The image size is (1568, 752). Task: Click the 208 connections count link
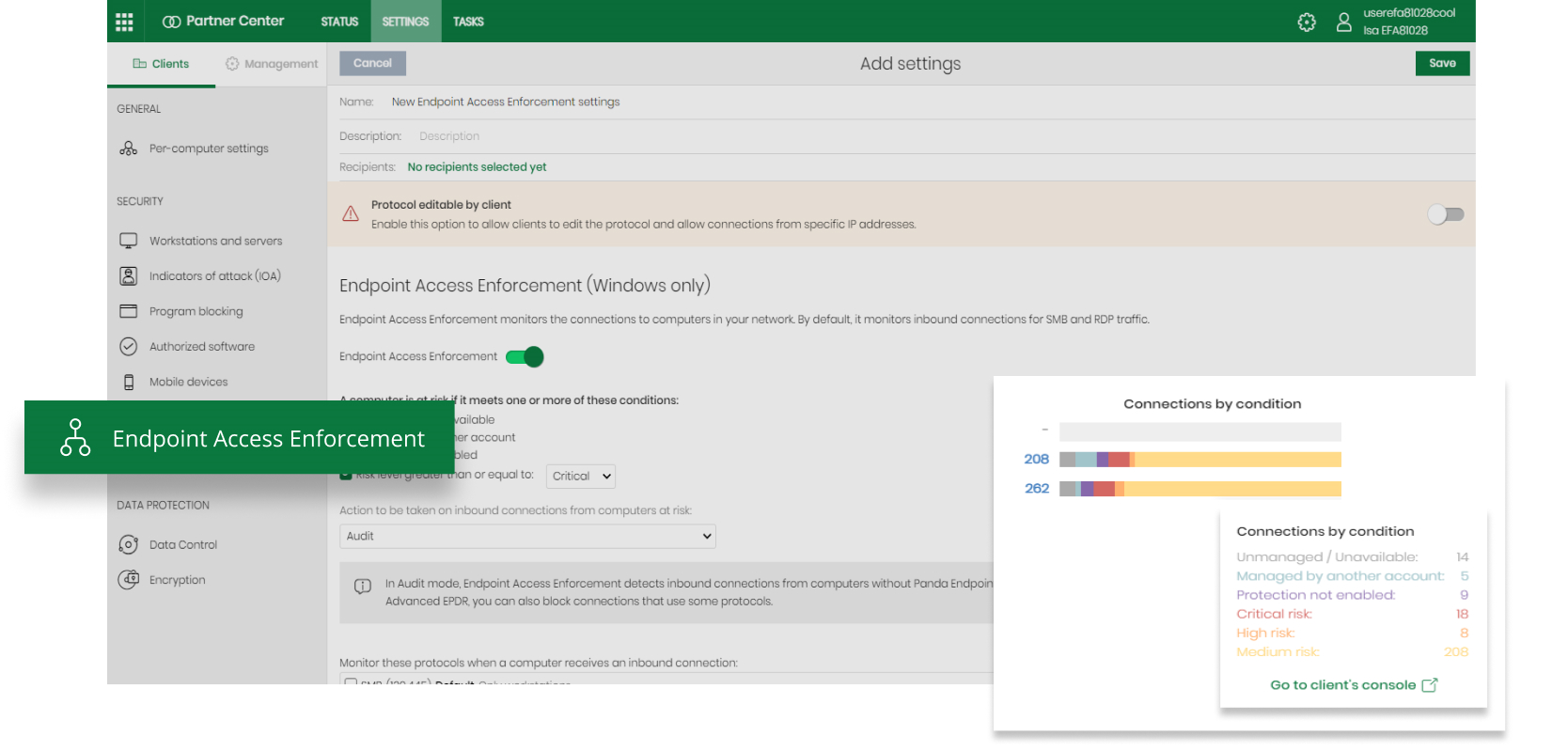coord(1036,460)
